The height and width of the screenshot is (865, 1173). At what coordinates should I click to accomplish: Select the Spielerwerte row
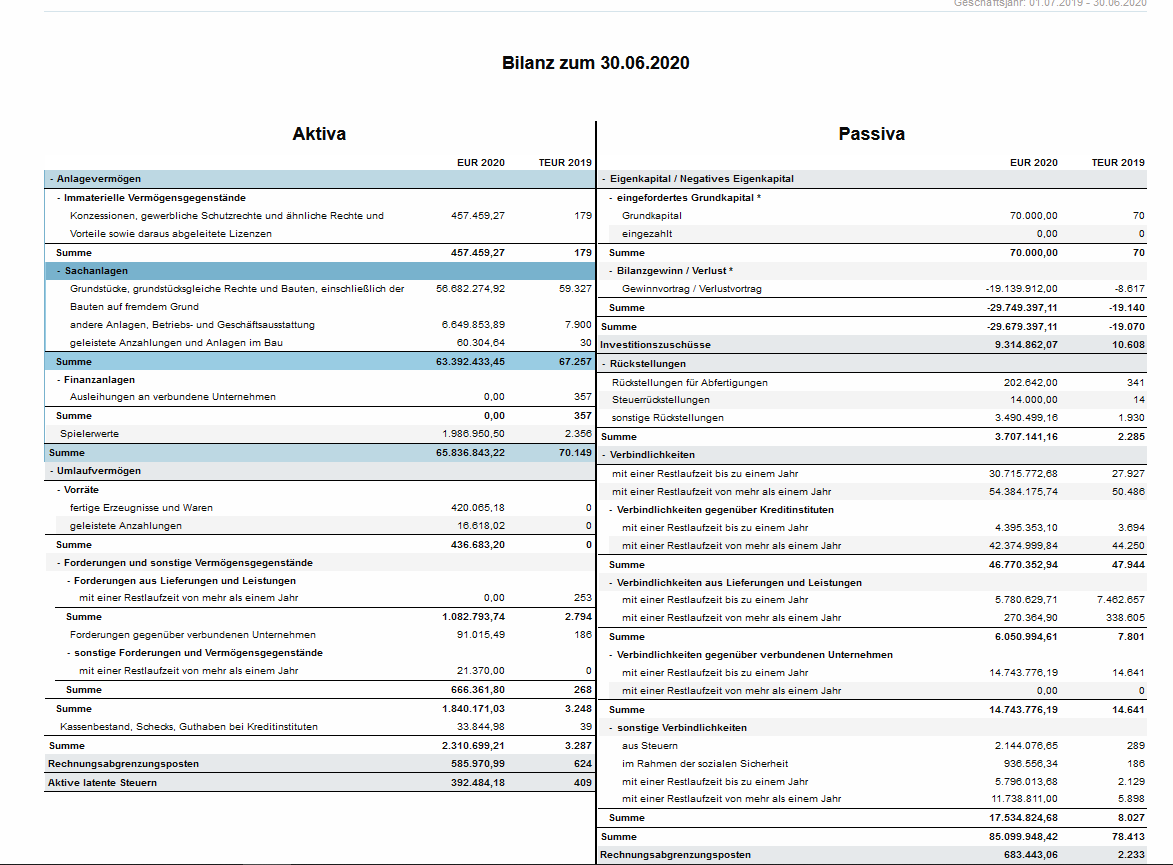(x=319, y=434)
